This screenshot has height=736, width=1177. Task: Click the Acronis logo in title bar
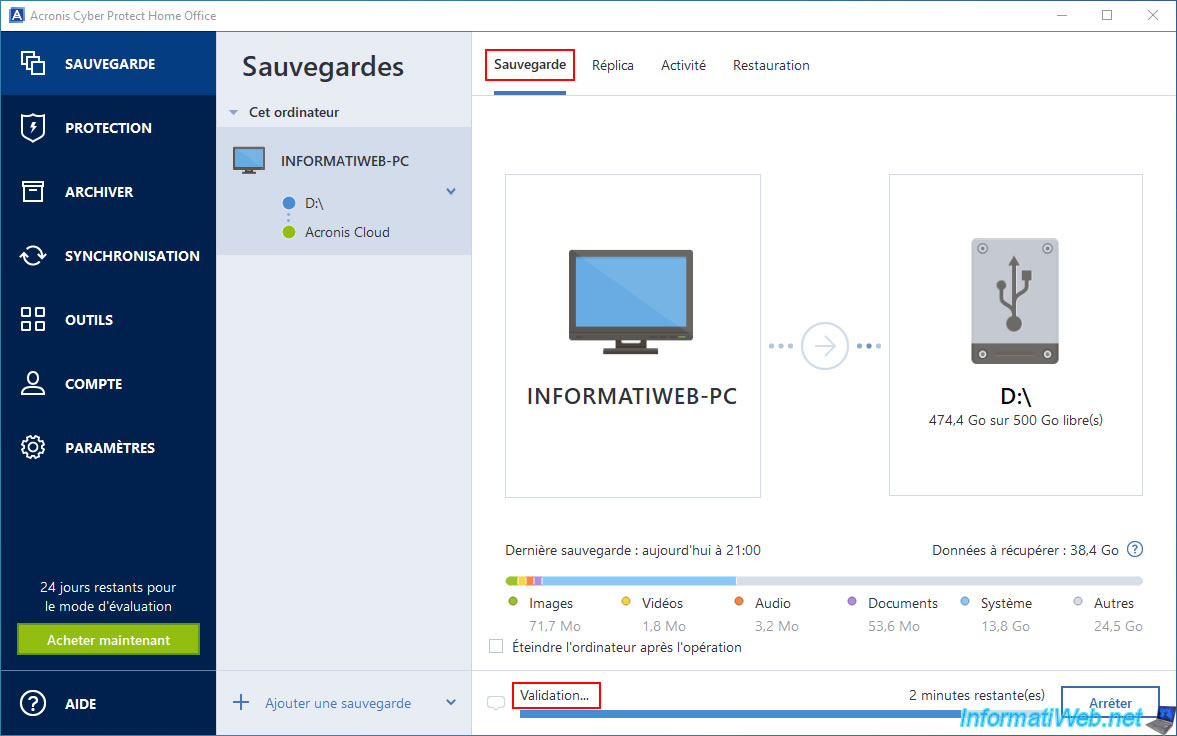click(17, 15)
